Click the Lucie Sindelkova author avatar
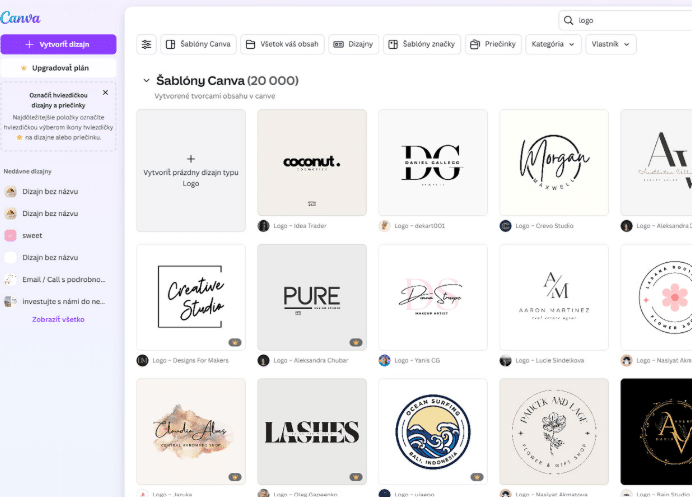692x497 pixels. tap(505, 360)
